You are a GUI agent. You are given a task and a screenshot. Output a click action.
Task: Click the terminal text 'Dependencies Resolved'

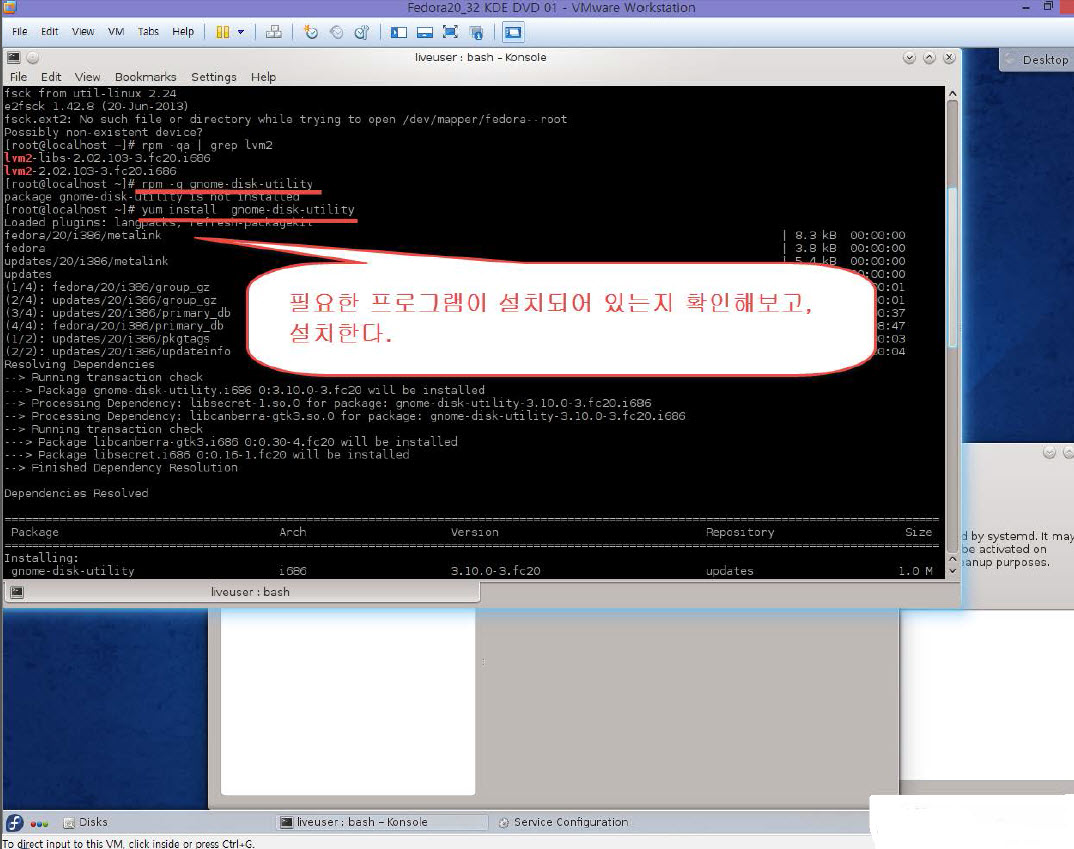coord(76,493)
